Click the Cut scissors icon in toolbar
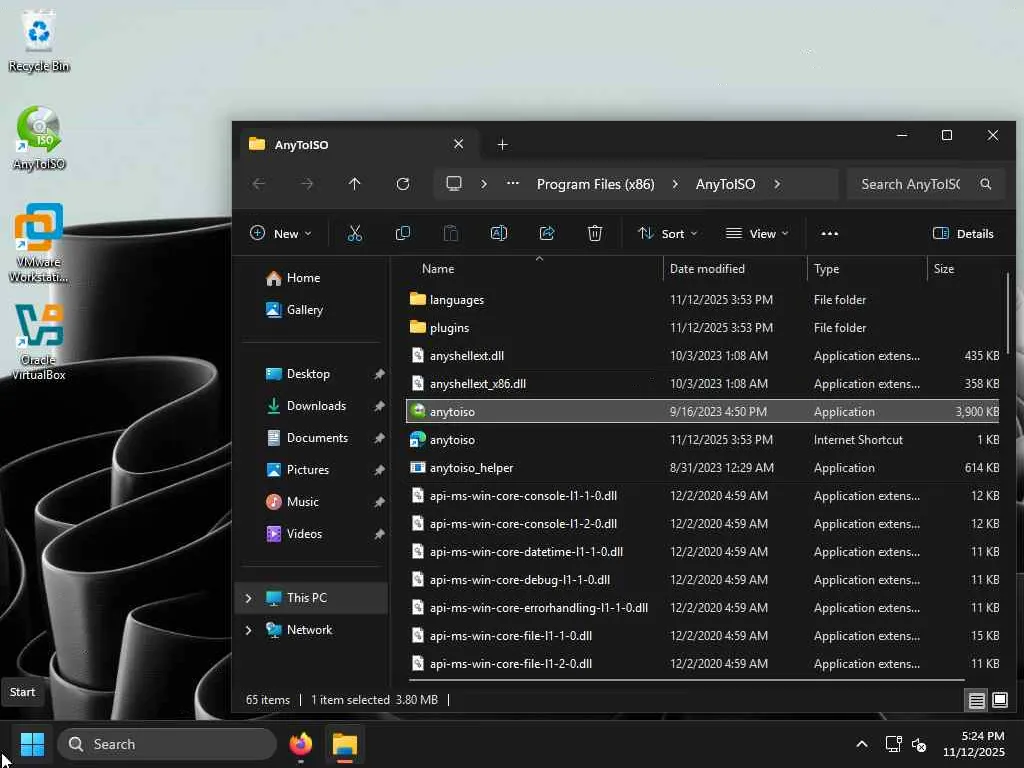1024x768 pixels. (355, 233)
